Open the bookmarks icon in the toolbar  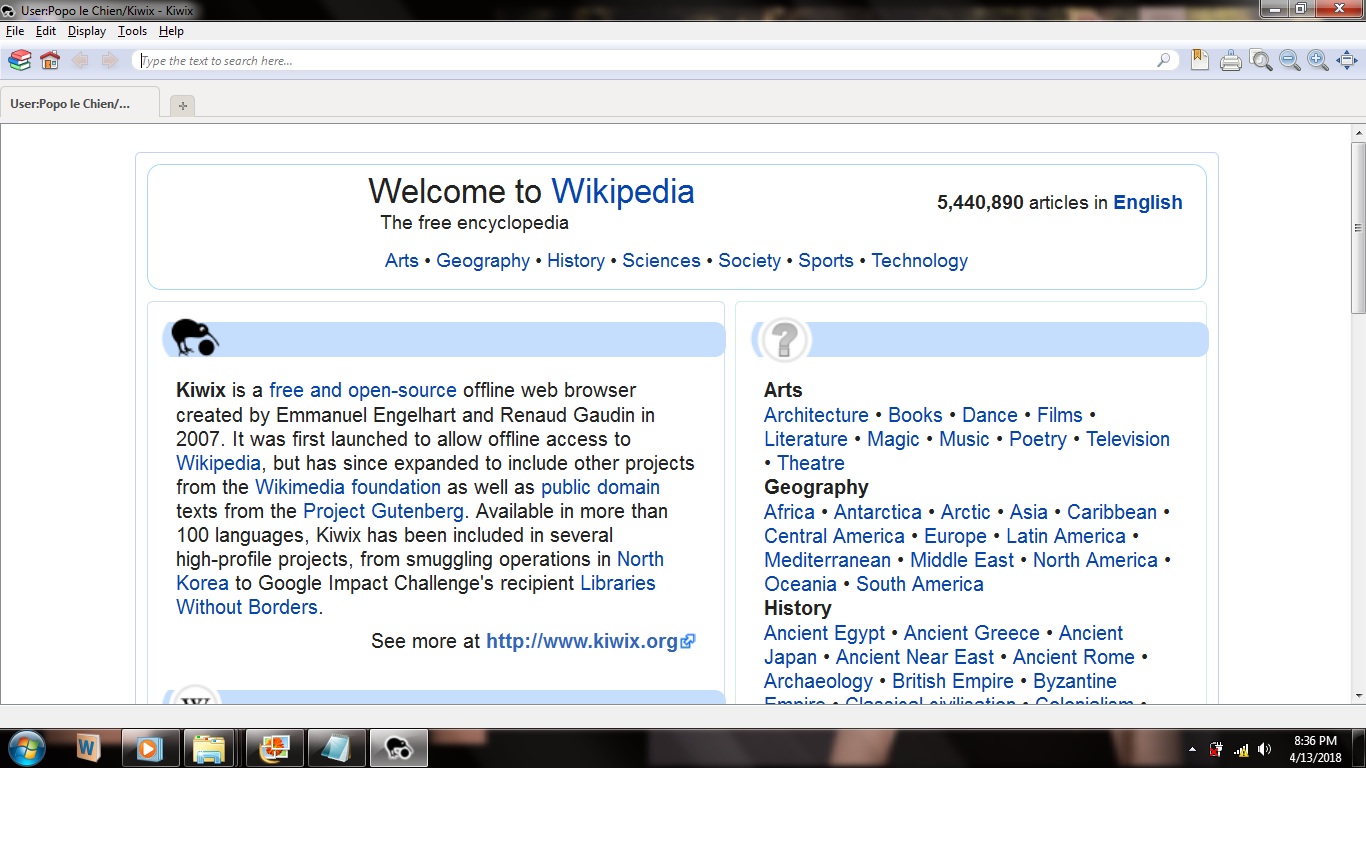click(x=1200, y=61)
